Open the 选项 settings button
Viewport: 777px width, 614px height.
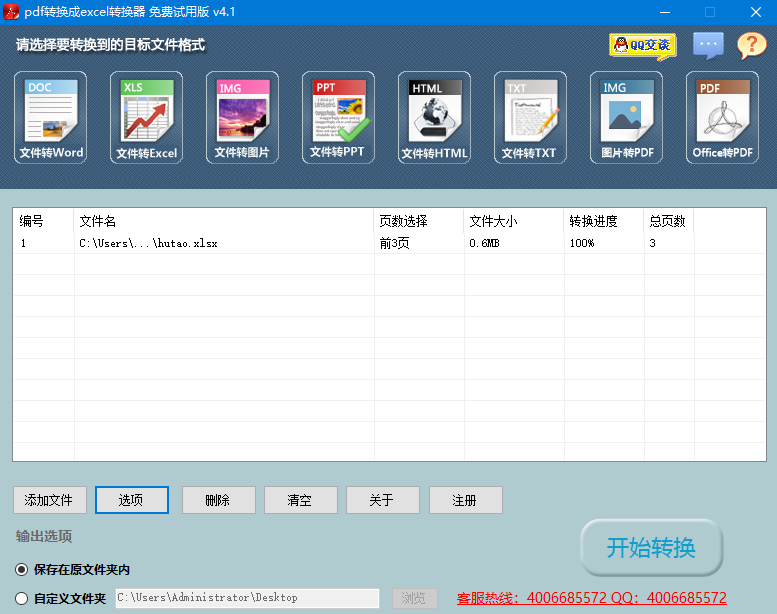point(132,500)
